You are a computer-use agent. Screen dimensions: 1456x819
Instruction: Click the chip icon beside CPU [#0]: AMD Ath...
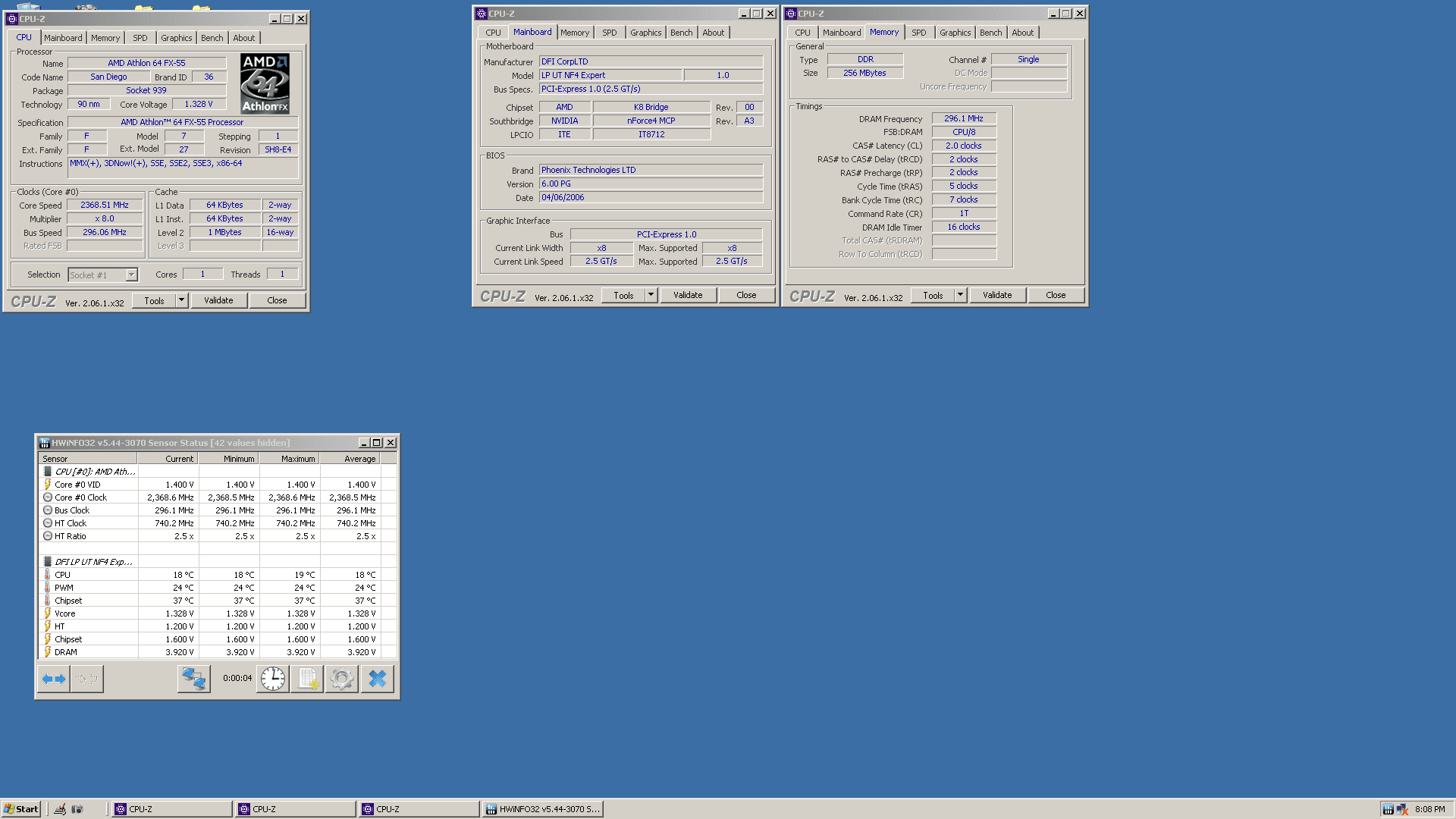[x=48, y=472]
